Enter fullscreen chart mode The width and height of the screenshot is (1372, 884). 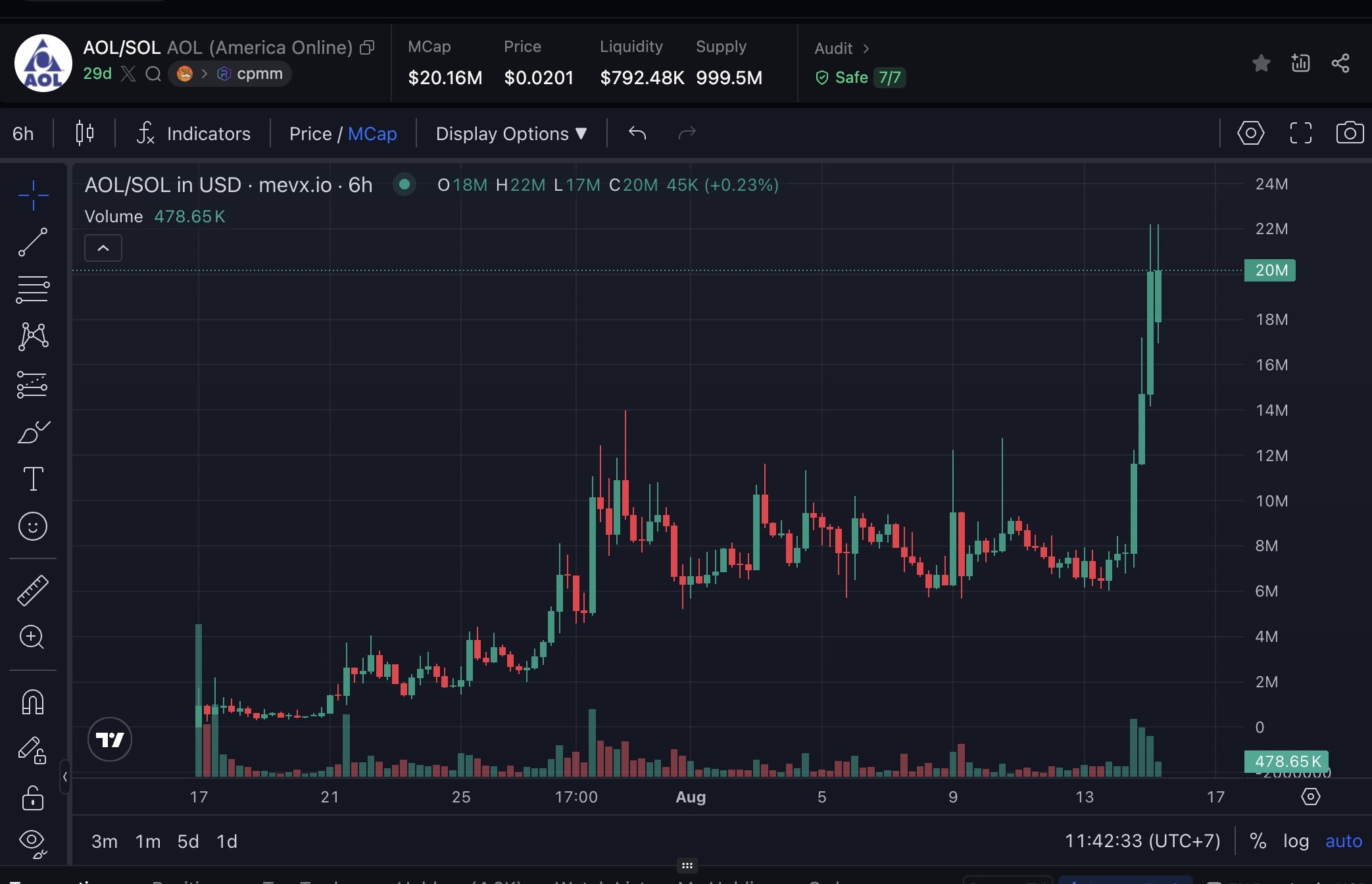pos(1300,133)
